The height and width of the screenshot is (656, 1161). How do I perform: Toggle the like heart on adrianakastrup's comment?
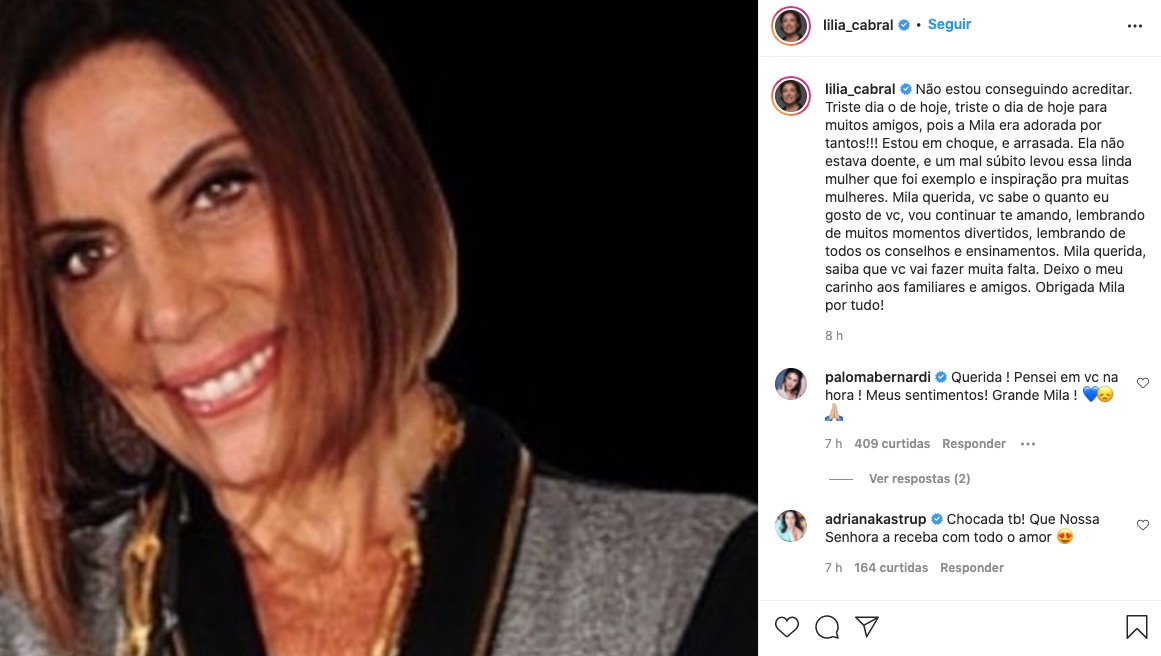pyautogui.click(x=1143, y=524)
